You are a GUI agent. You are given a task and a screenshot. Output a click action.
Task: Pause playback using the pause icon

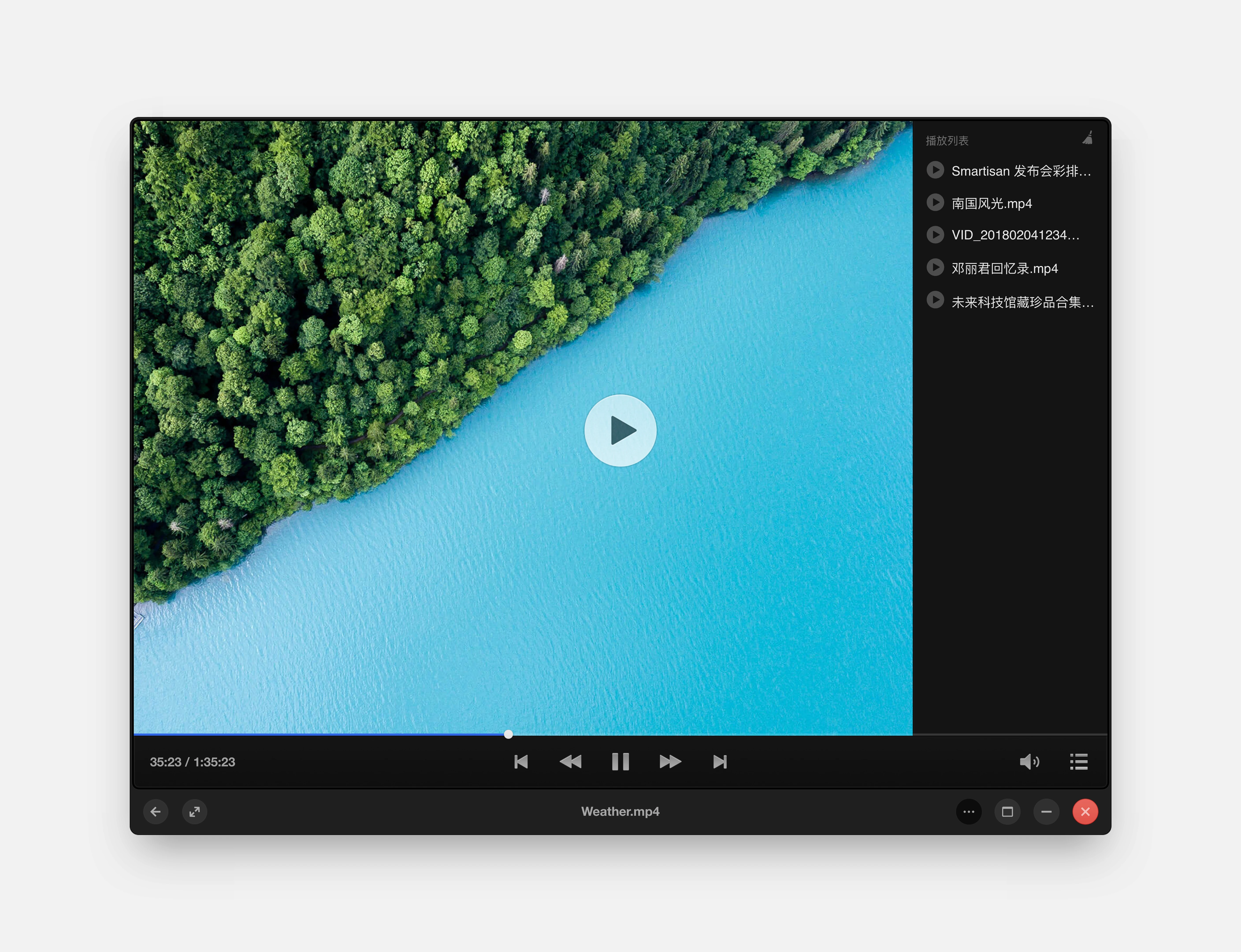click(620, 762)
